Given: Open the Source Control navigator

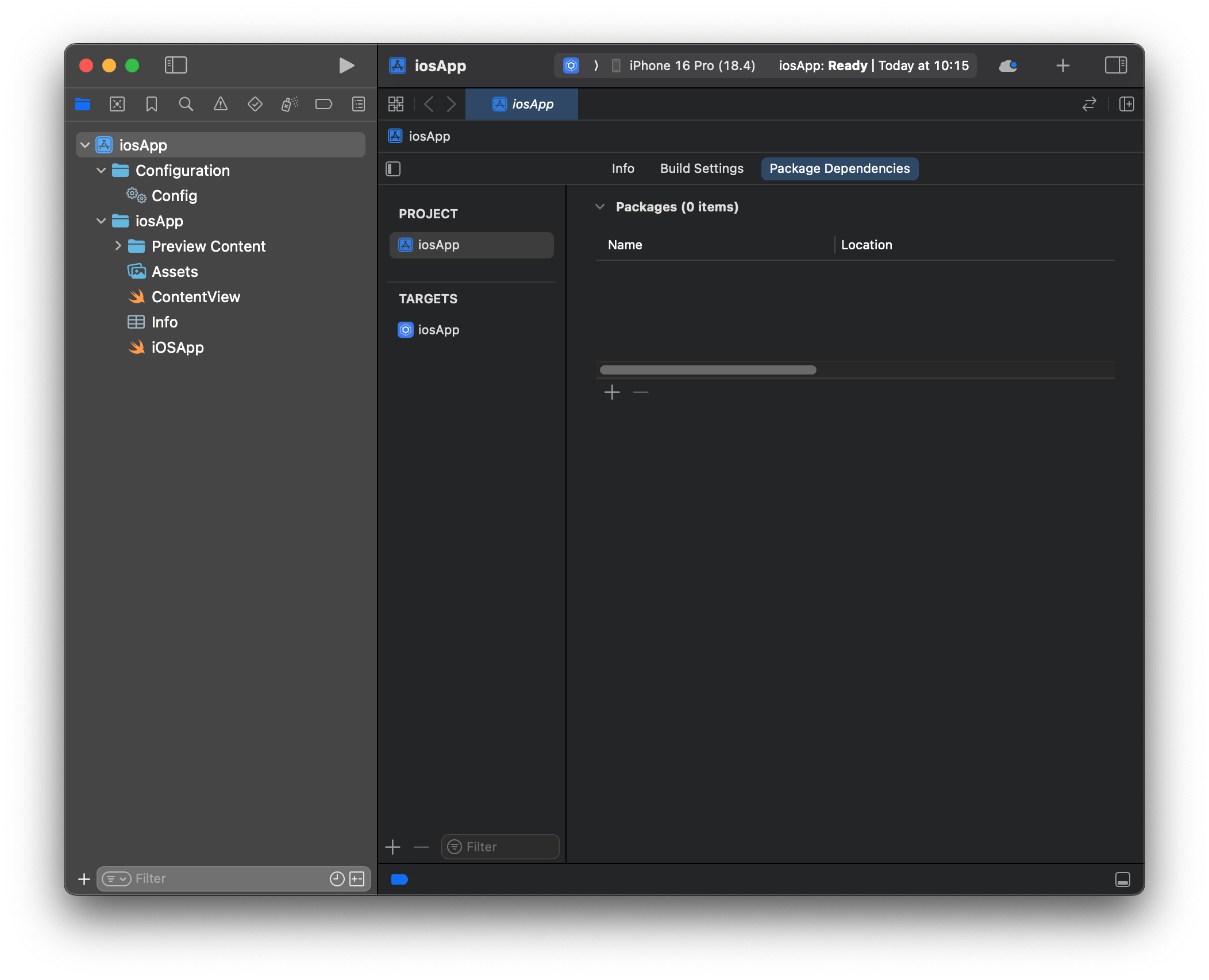Looking at the screenshot, I should (117, 104).
